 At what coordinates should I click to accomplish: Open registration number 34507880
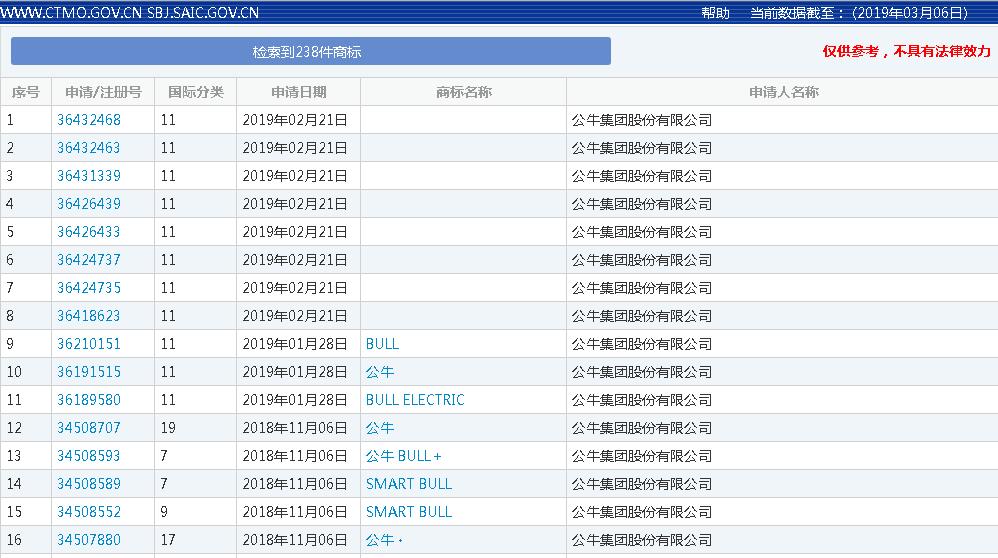88,540
